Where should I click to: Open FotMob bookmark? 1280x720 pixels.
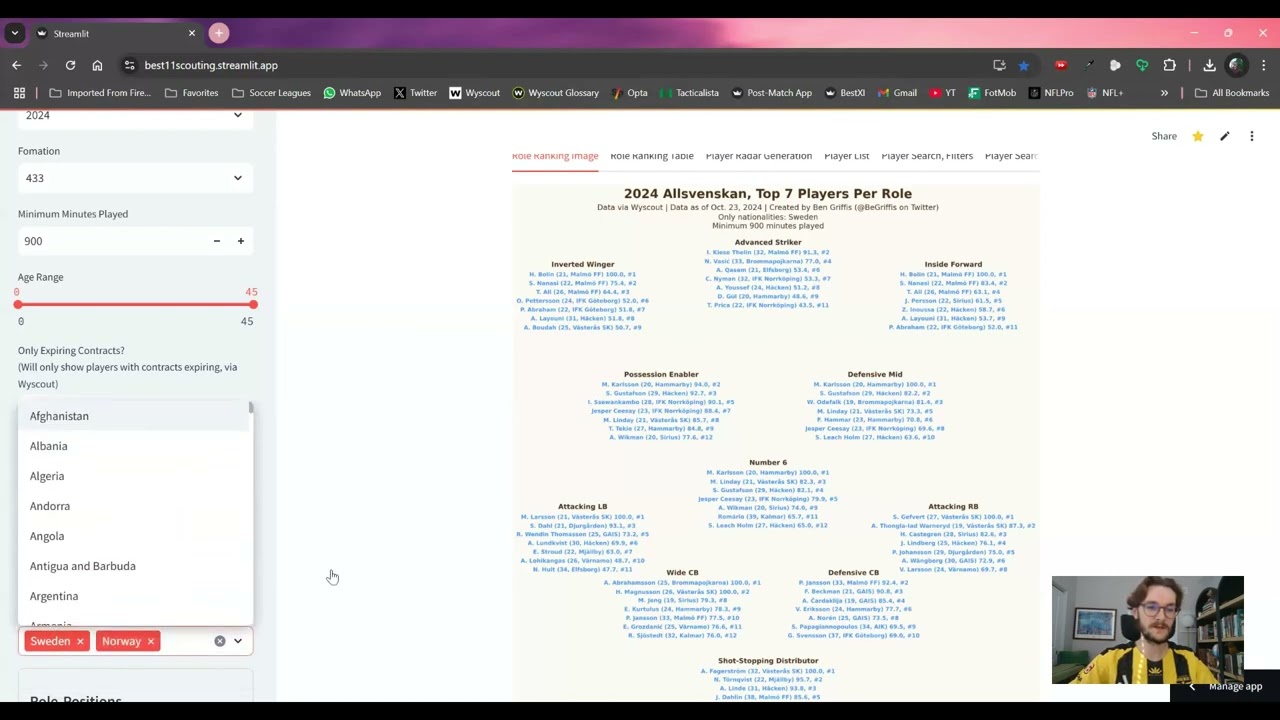992,93
